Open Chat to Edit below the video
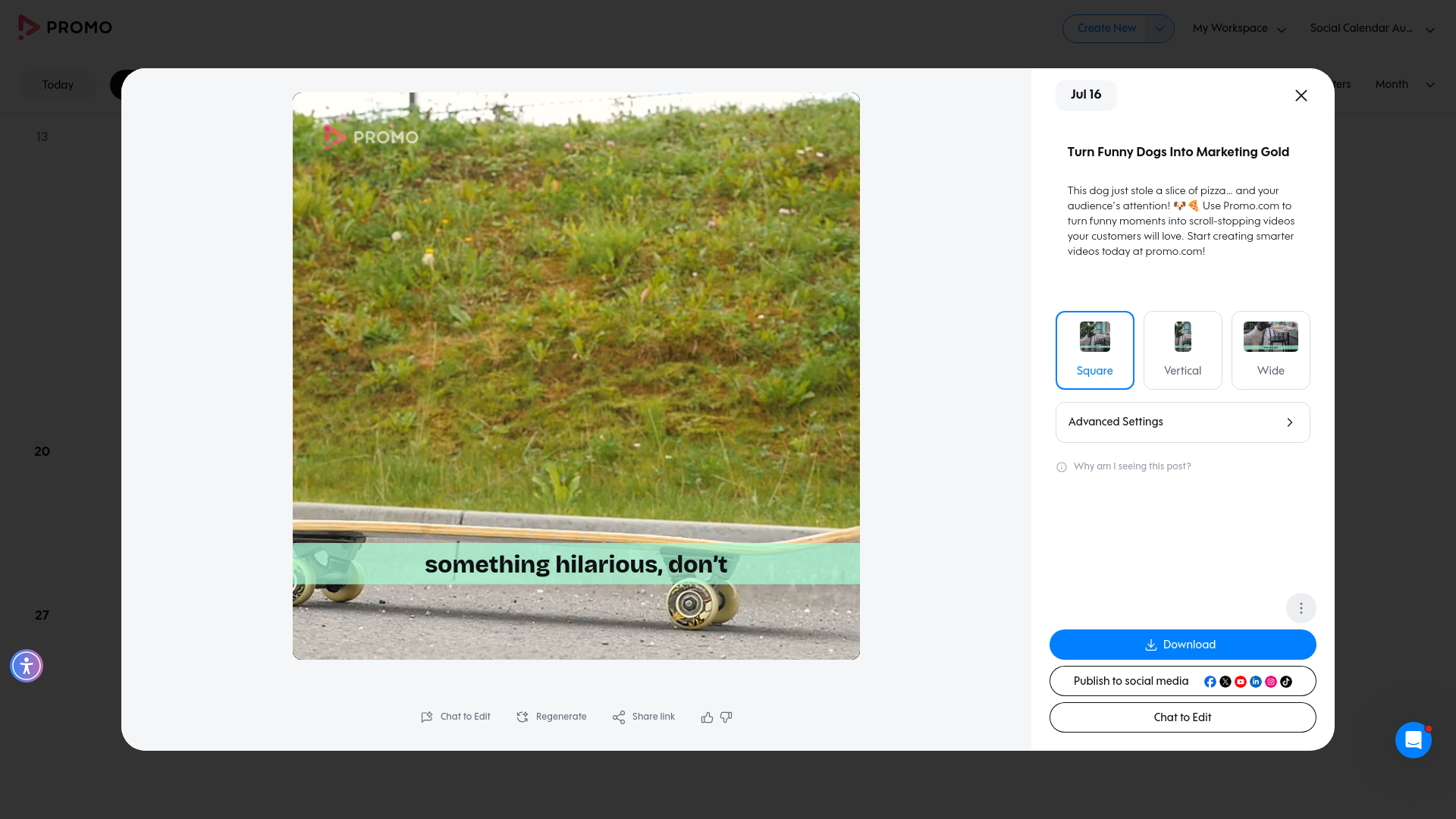 tap(456, 717)
